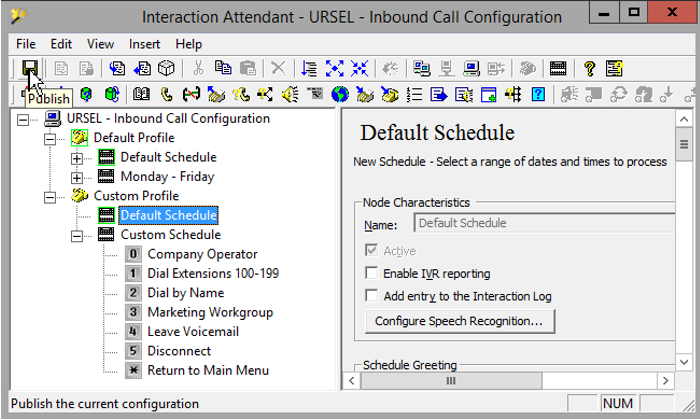
Task: Check Add entry to the Interaction Log
Action: [x=372, y=296]
